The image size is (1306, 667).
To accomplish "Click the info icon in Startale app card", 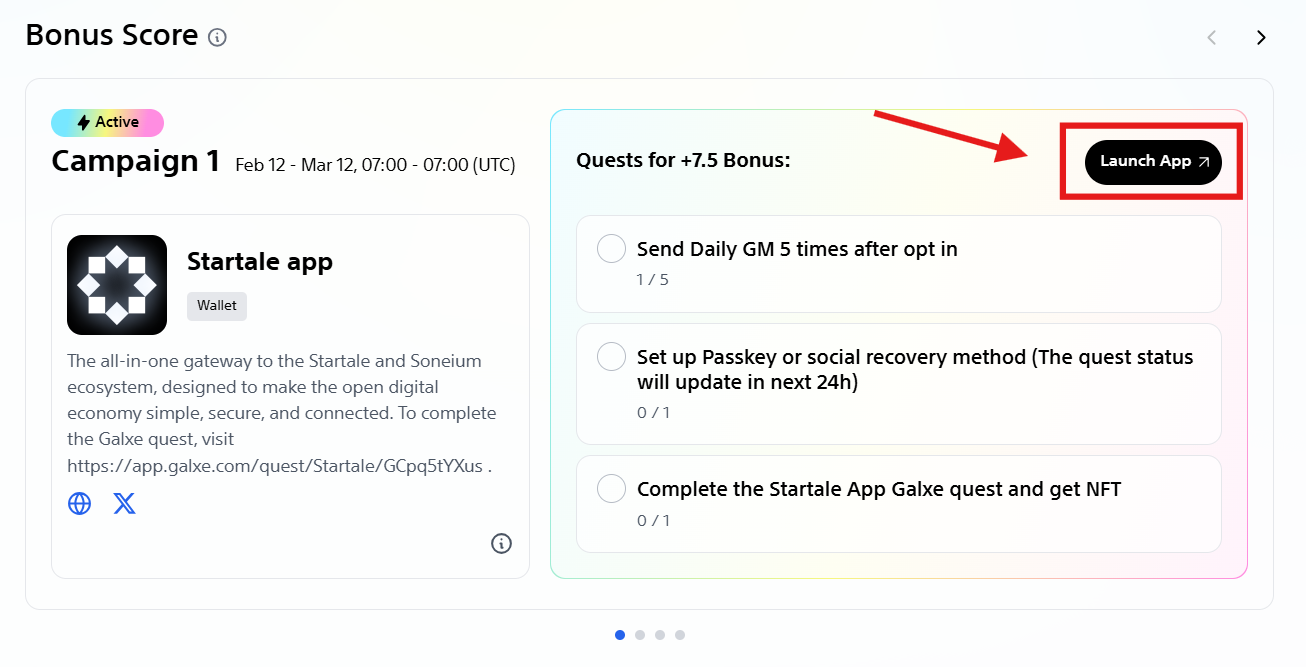I will (x=501, y=543).
